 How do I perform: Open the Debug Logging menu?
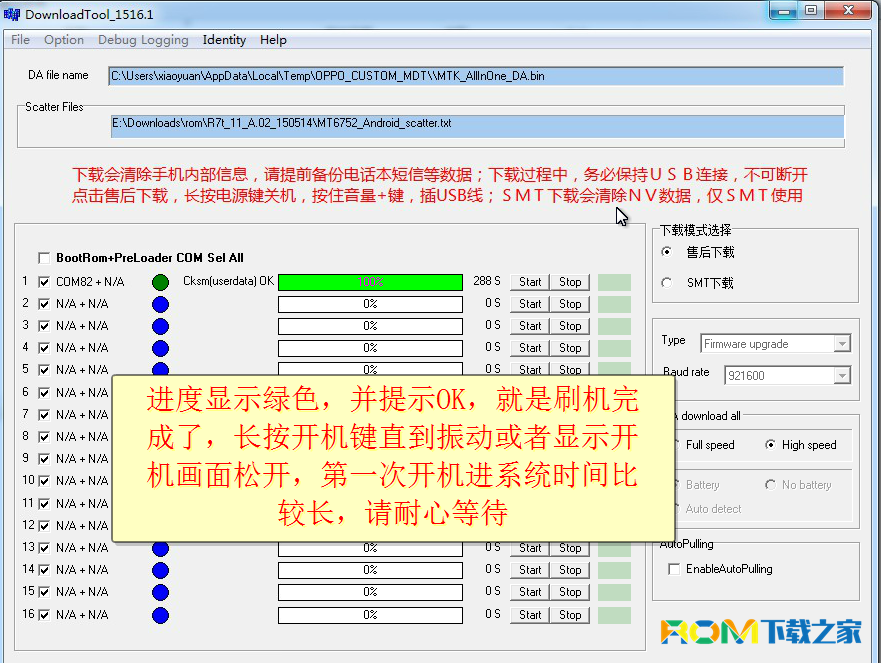[x=143, y=40]
